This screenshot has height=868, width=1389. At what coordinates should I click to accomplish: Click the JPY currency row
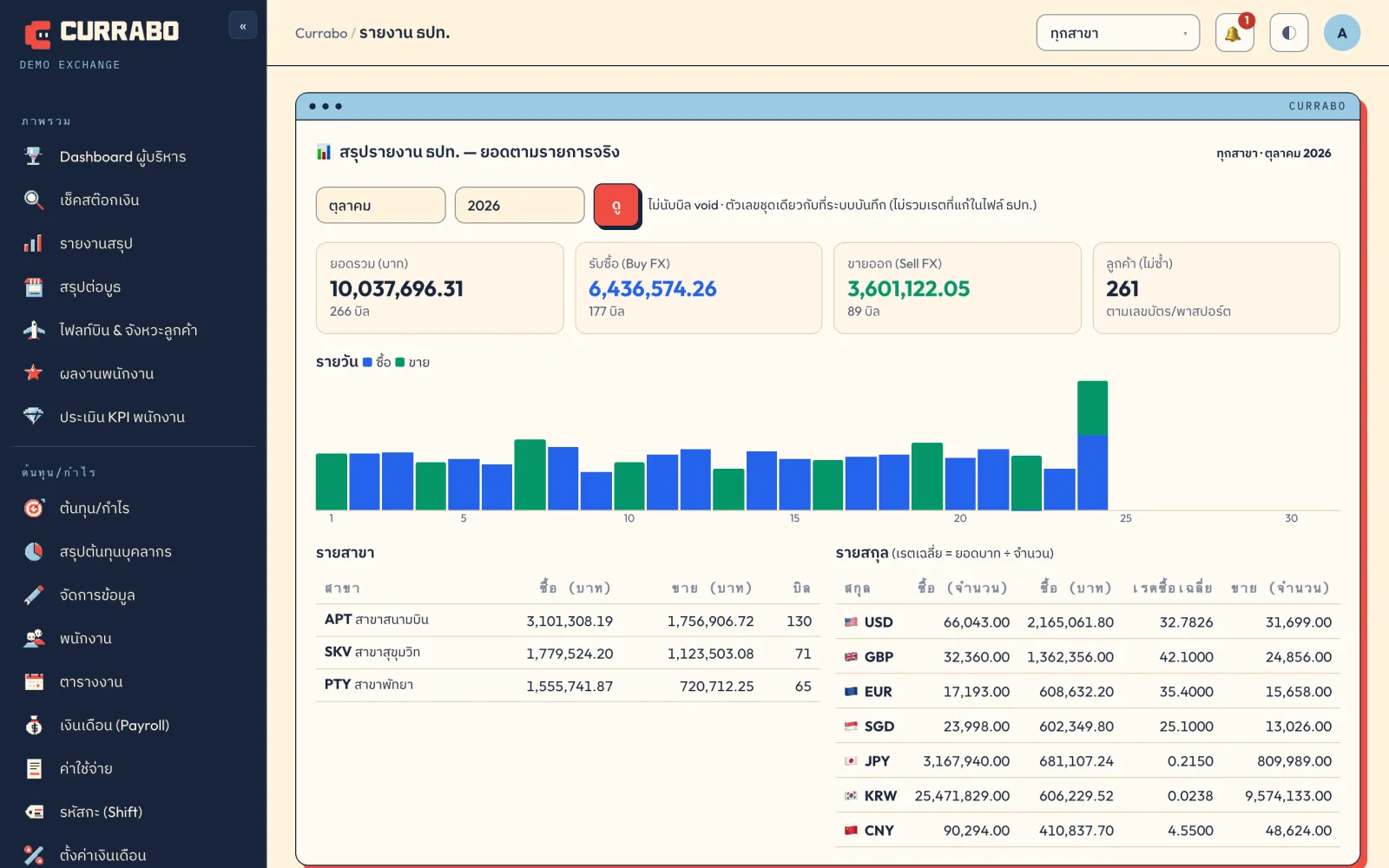tap(1088, 760)
